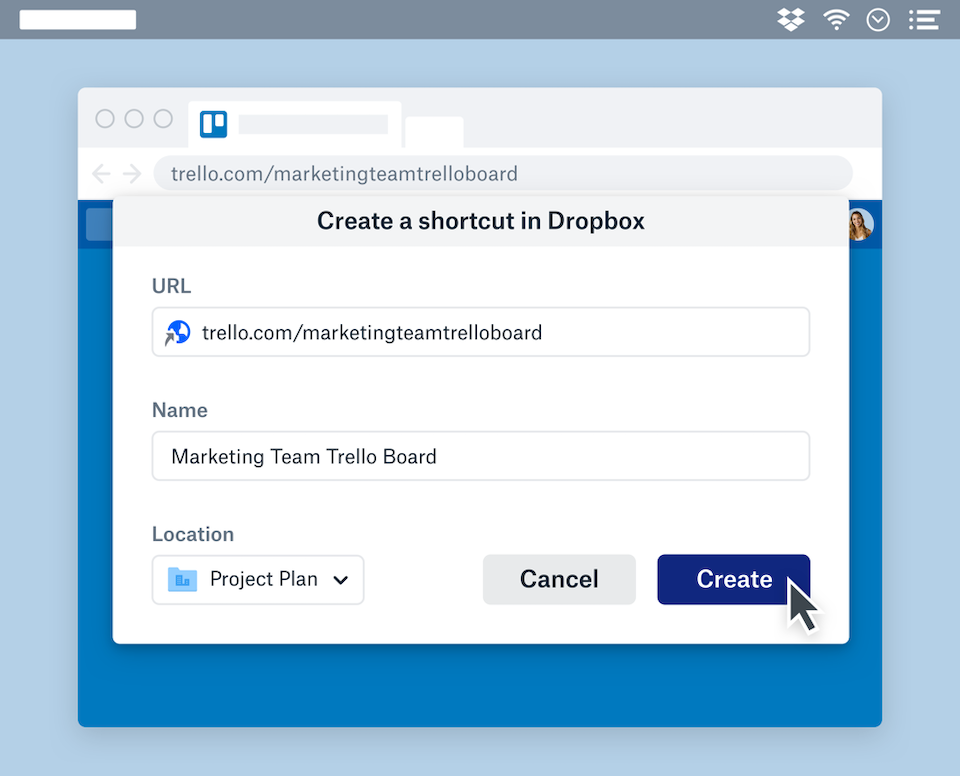Click the Trello logo on the browser tab
This screenshot has width=960, height=776.
click(x=214, y=124)
